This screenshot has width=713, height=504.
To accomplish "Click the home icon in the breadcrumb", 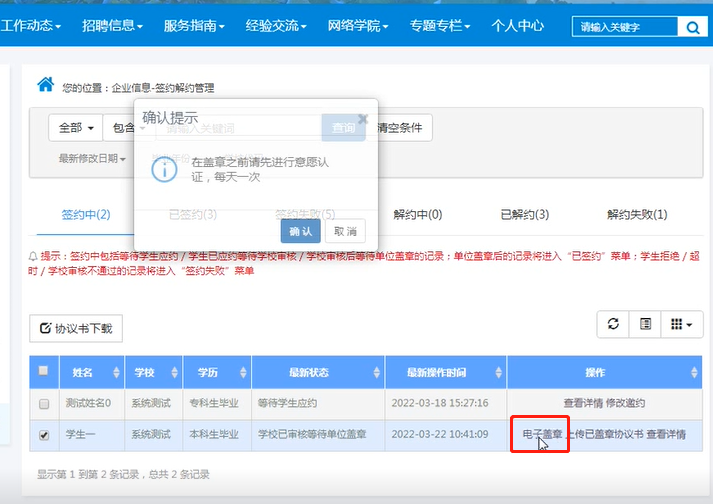I will pyautogui.click(x=45, y=85).
